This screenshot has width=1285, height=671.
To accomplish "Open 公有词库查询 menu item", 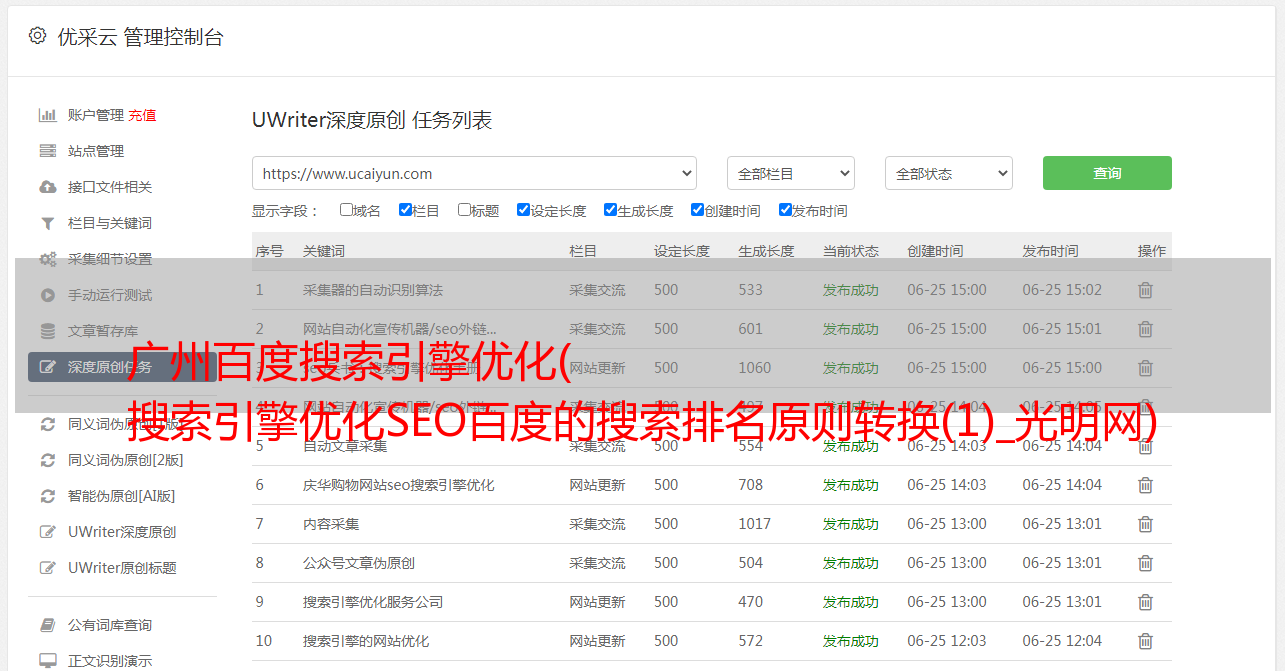I will pyautogui.click(x=110, y=625).
